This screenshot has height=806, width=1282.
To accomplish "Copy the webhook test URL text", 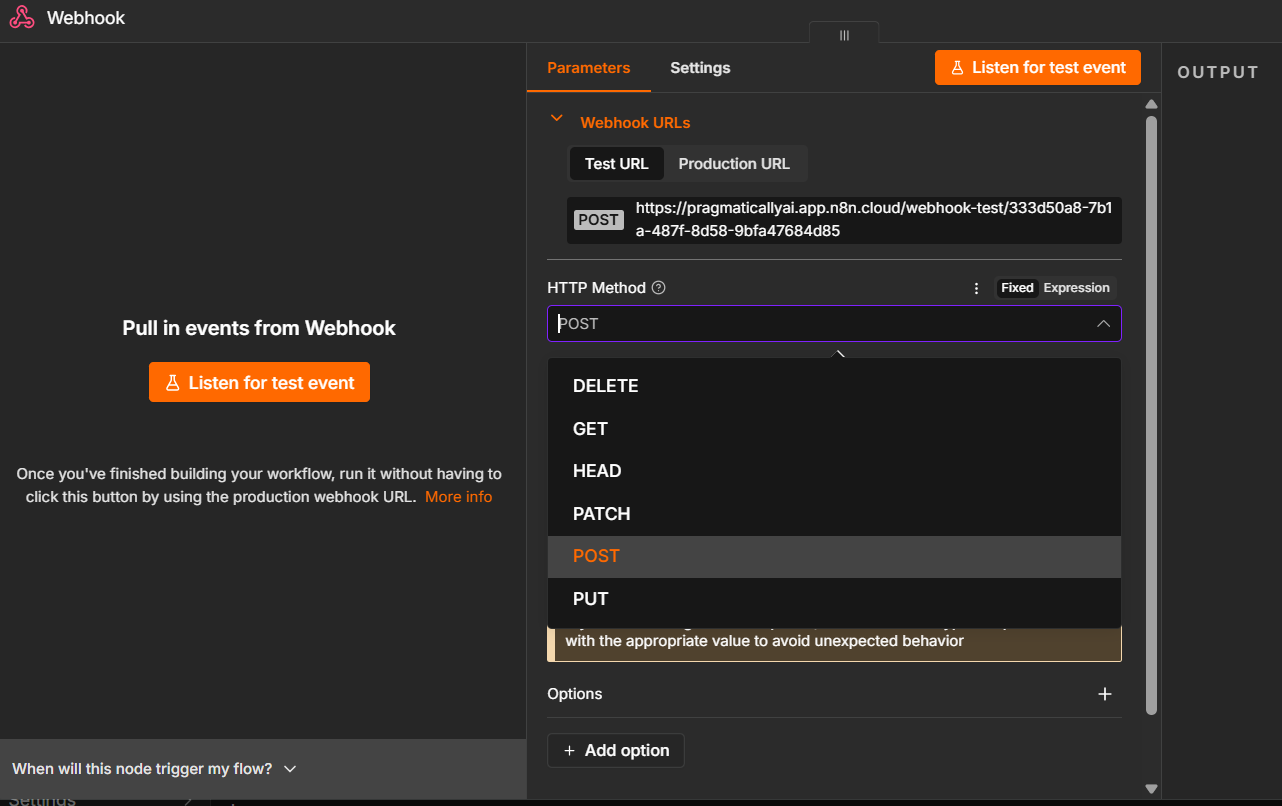I will click(874, 220).
